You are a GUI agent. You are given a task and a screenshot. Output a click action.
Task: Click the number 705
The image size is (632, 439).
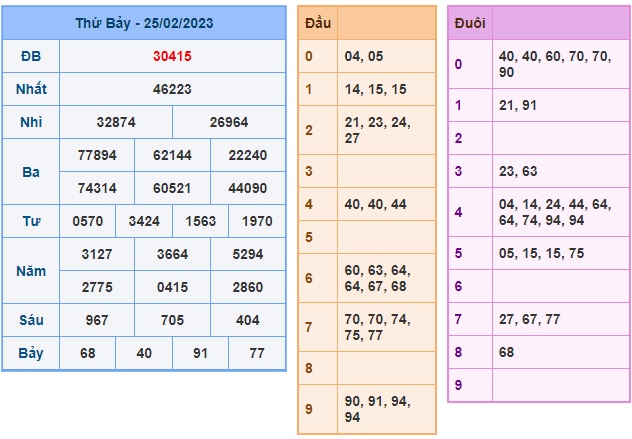pyautogui.click(x=172, y=320)
